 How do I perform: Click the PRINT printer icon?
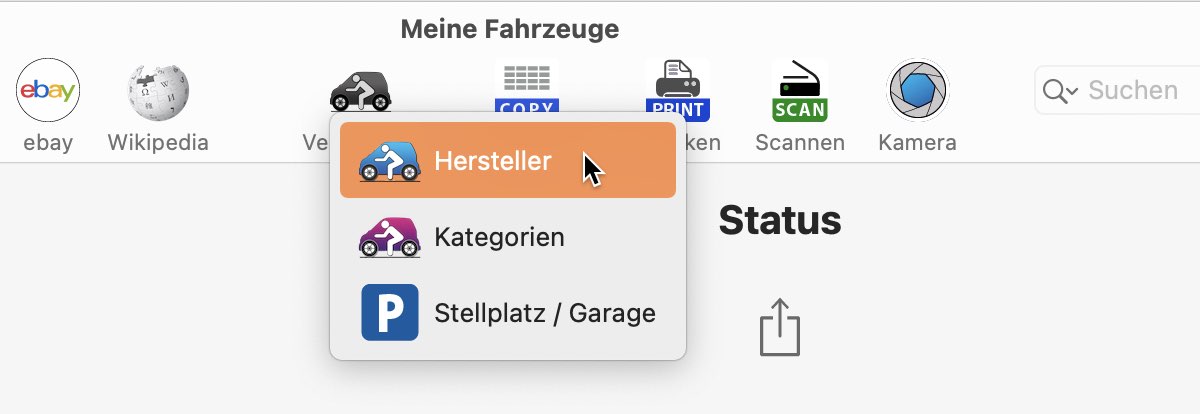click(678, 89)
